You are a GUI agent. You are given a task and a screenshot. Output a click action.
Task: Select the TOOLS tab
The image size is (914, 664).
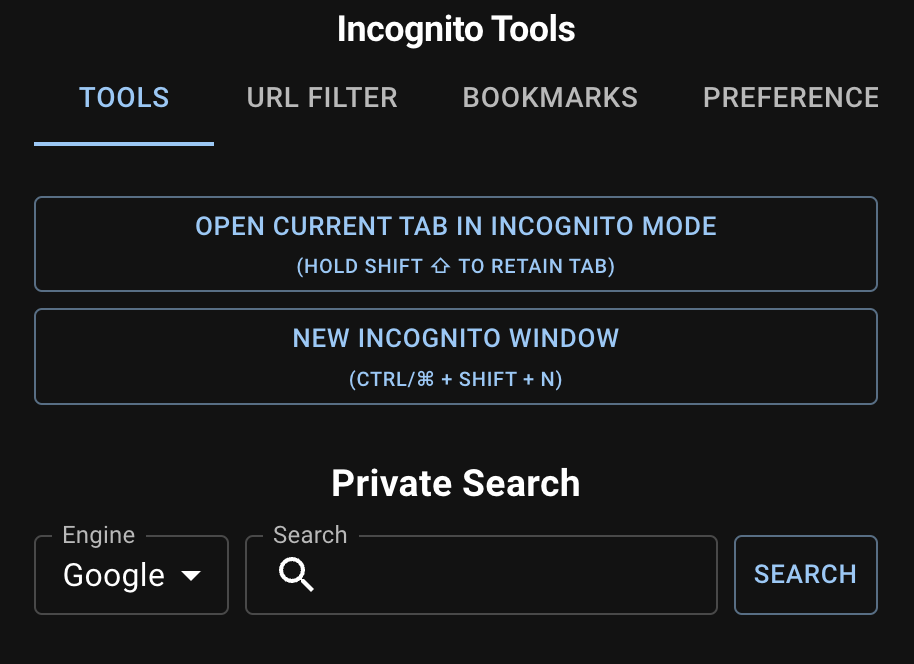(x=123, y=97)
